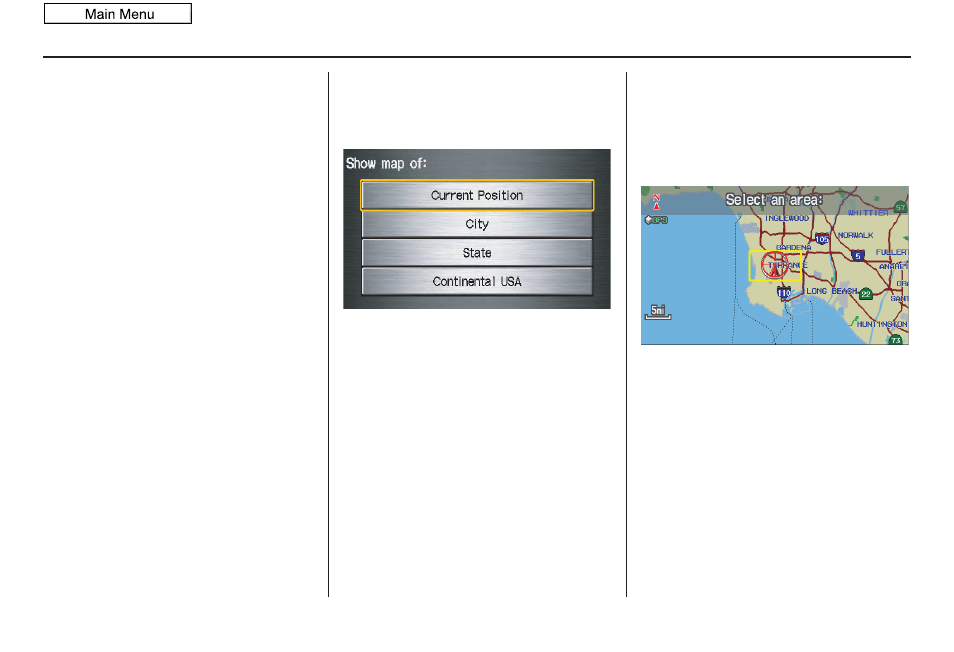Click the north-pointing compass indicator
The image size is (954, 652).
tap(658, 199)
